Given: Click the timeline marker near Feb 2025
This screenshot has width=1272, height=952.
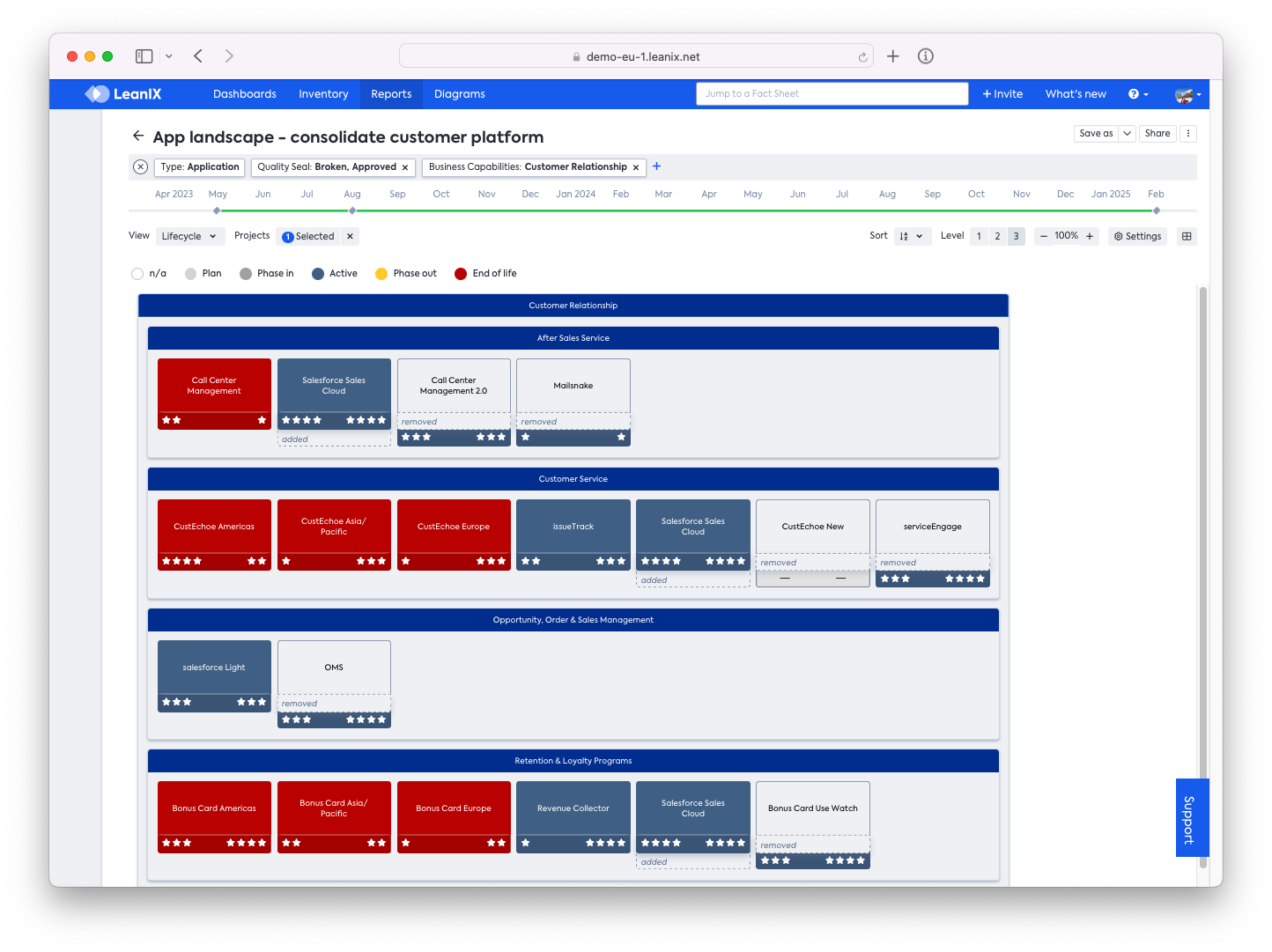Looking at the screenshot, I should pos(1157,210).
